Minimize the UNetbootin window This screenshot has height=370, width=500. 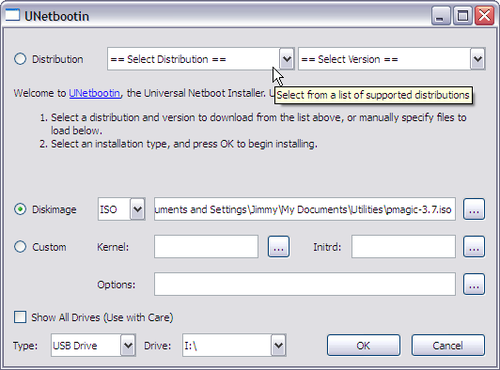(441, 16)
